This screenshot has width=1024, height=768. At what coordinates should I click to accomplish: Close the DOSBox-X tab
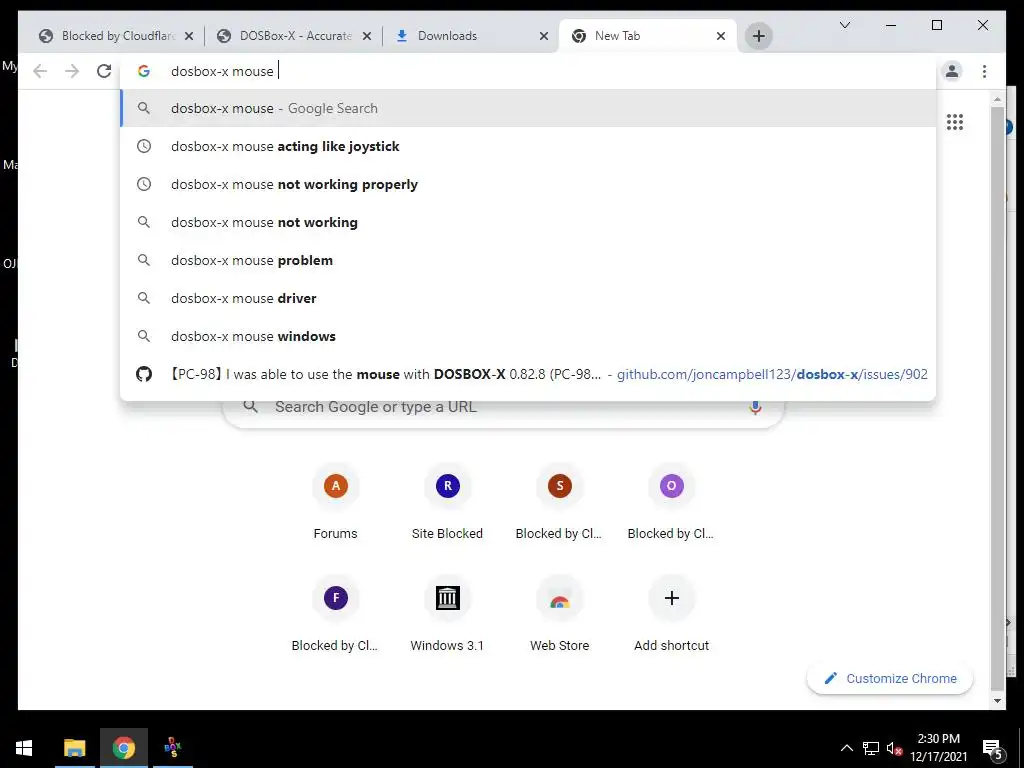tap(367, 36)
